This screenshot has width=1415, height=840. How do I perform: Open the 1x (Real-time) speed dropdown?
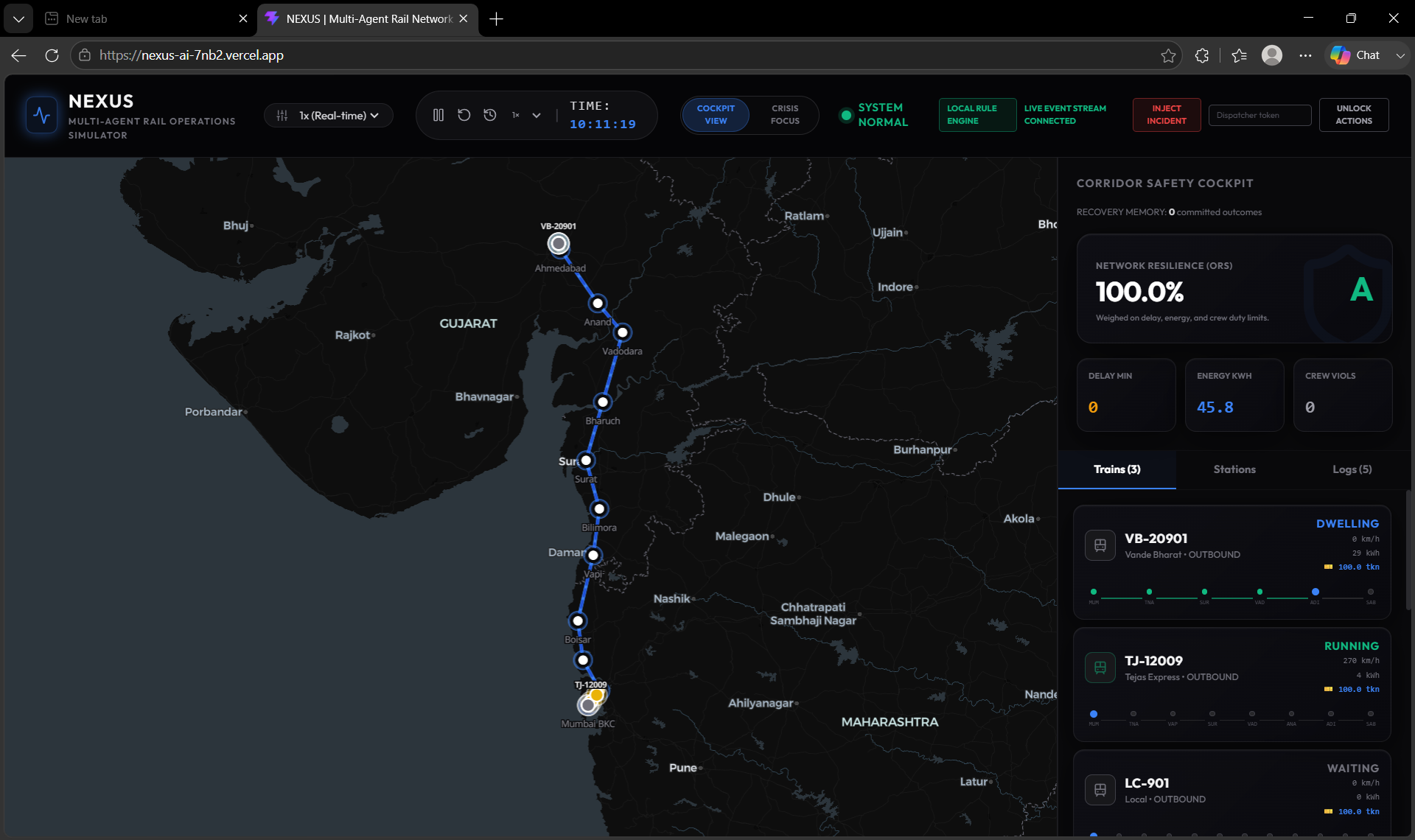329,116
